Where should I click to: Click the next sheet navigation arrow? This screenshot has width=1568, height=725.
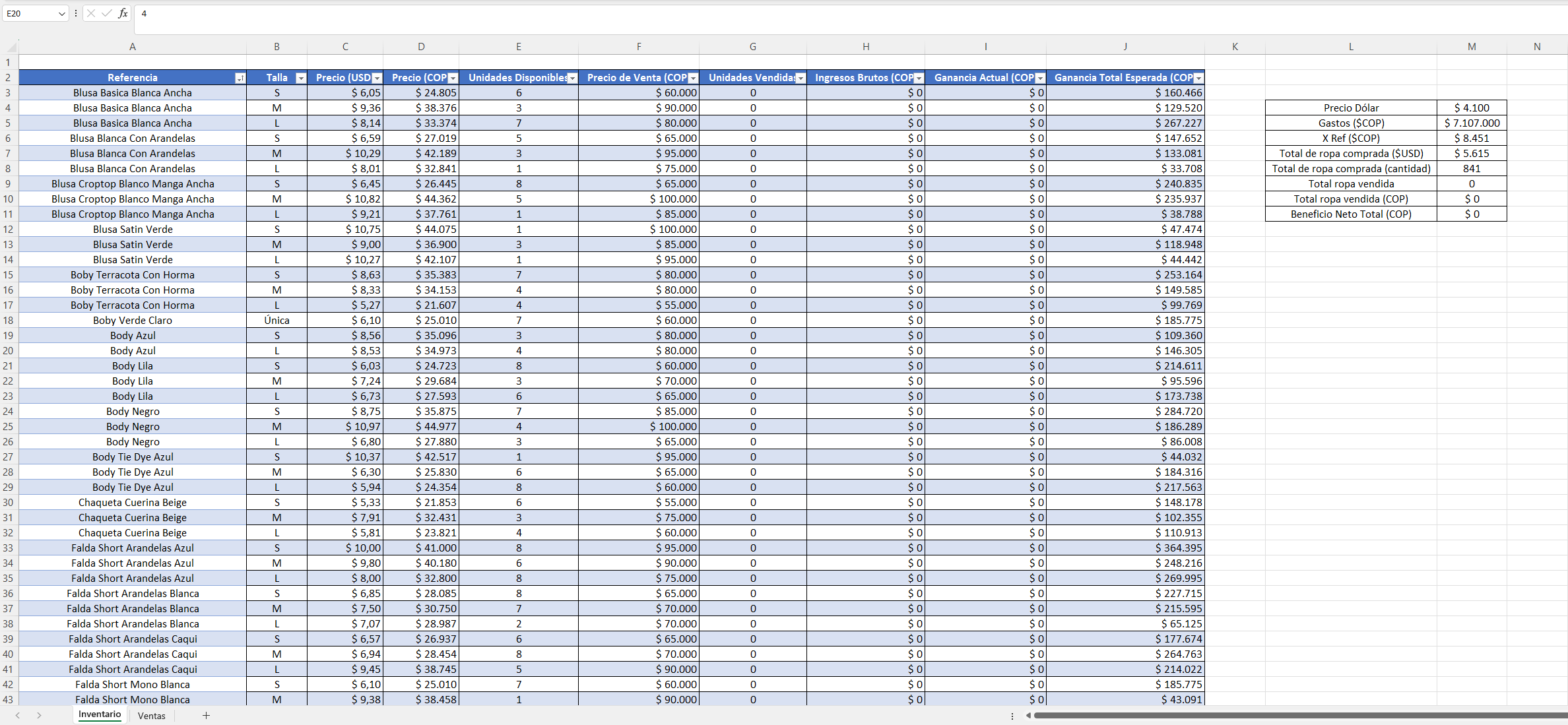point(40,715)
